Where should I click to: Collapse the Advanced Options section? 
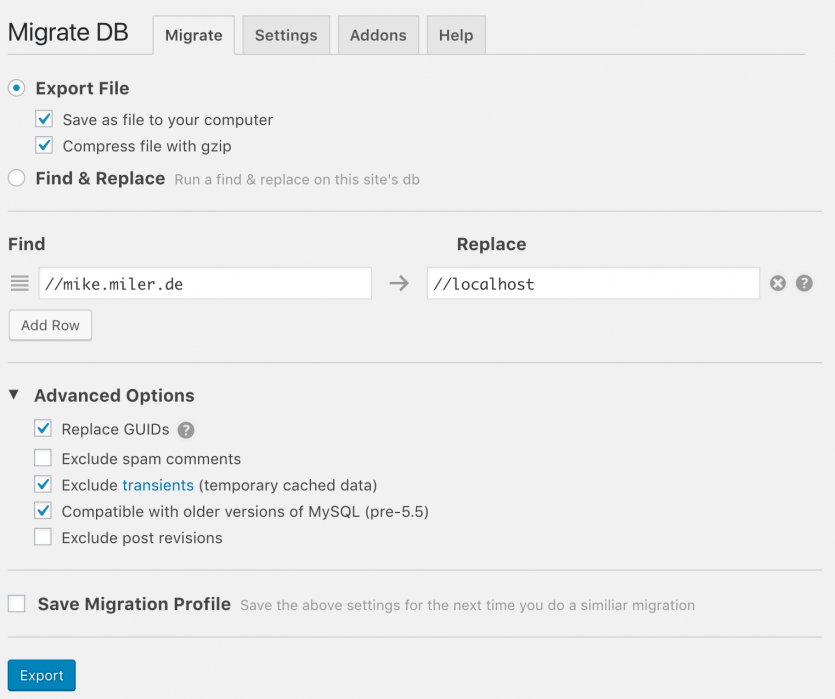[x=13, y=395]
